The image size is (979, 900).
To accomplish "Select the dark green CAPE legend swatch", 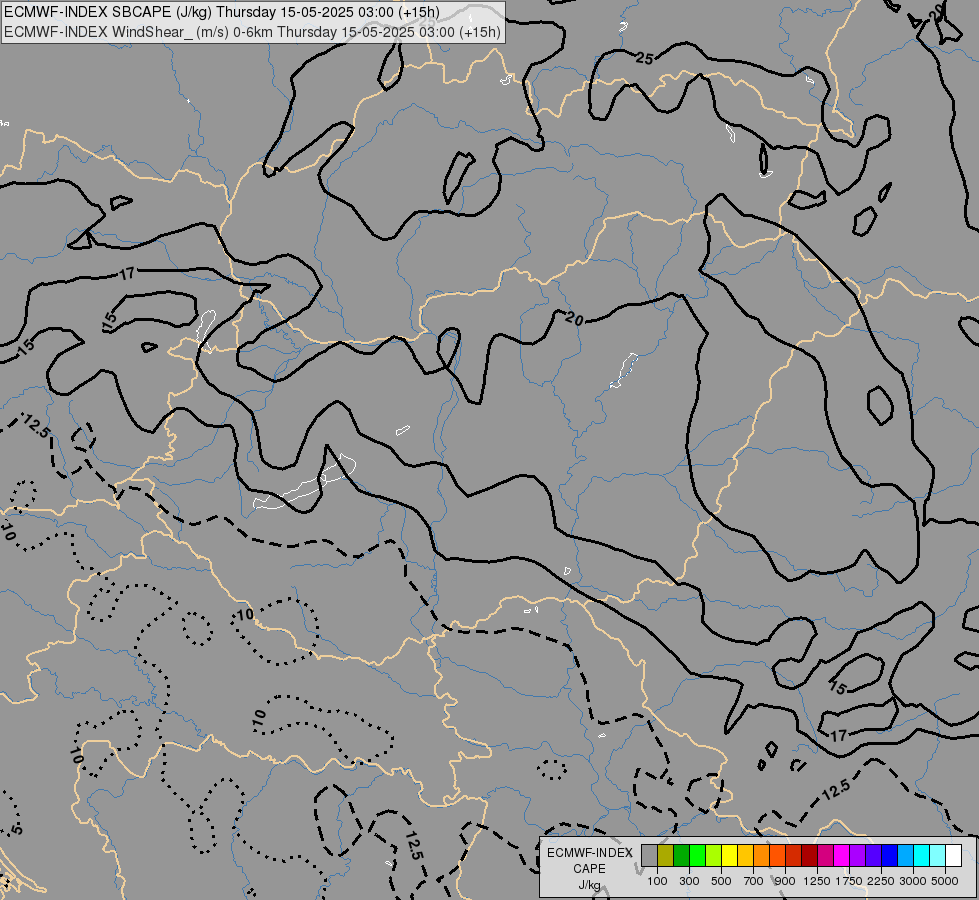I will (x=681, y=856).
